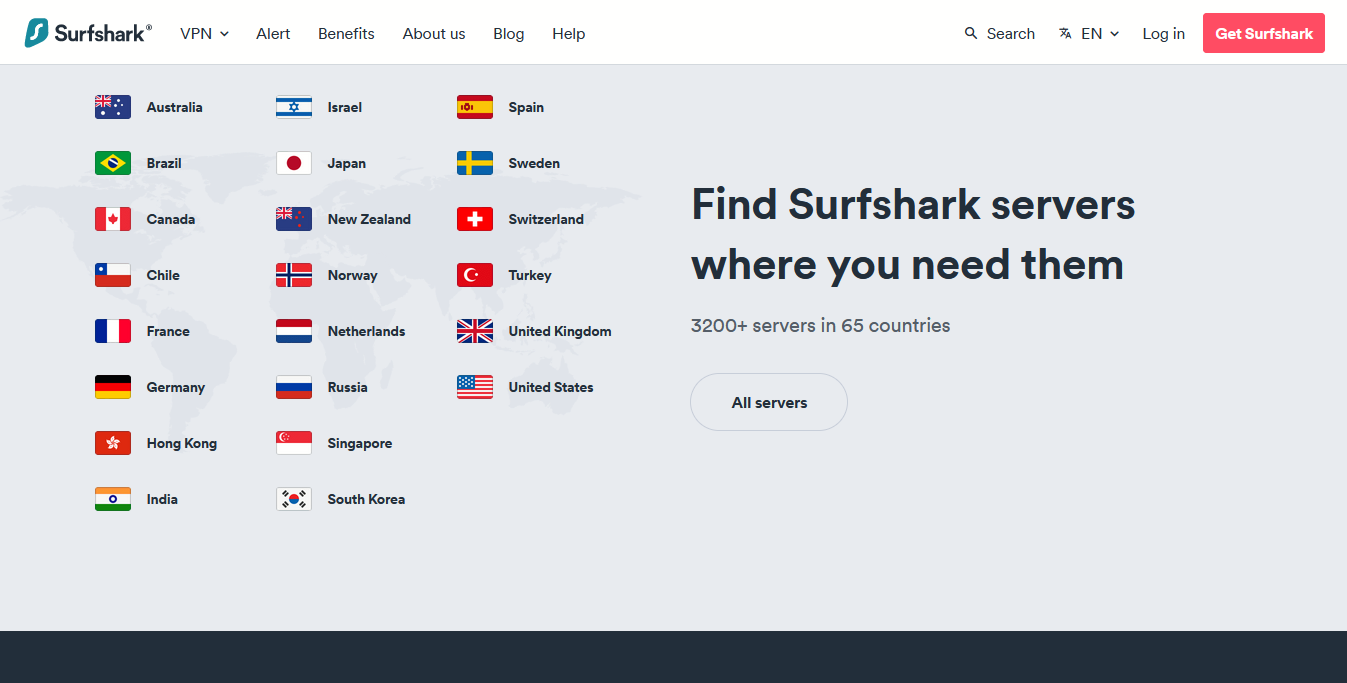Click the Log in link

[1164, 34]
